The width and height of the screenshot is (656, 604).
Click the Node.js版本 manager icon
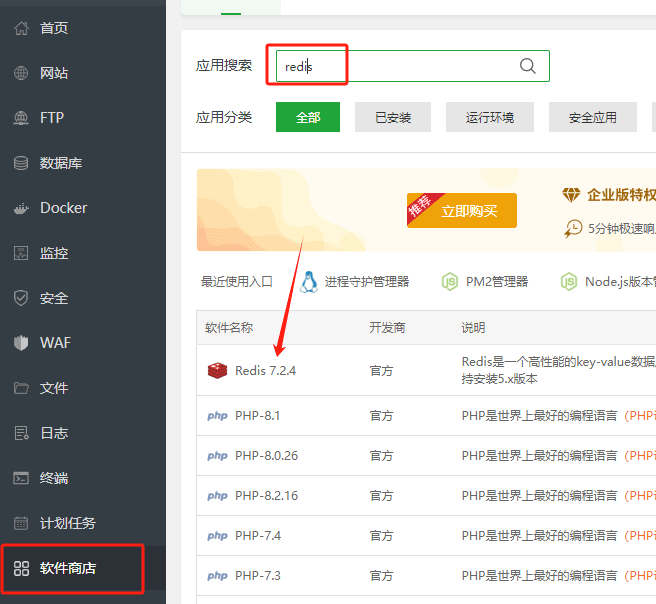569,282
